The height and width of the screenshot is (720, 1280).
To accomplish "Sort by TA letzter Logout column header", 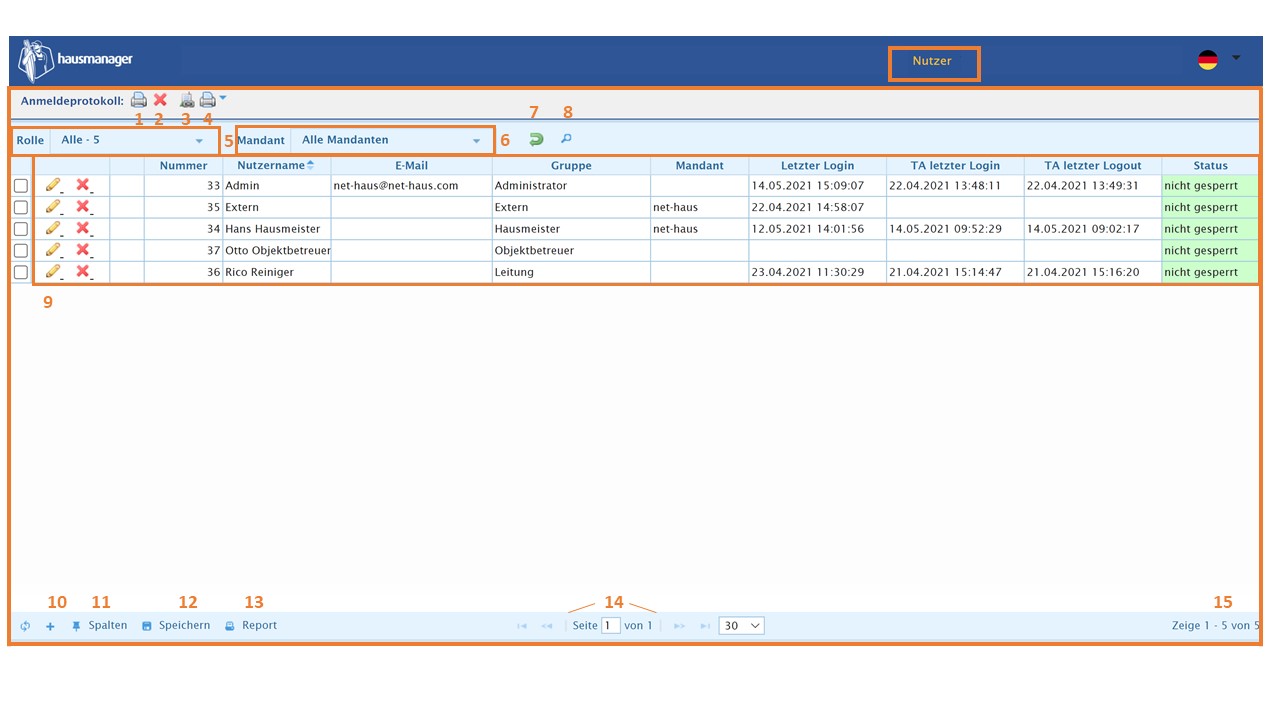I will click(1093, 166).
